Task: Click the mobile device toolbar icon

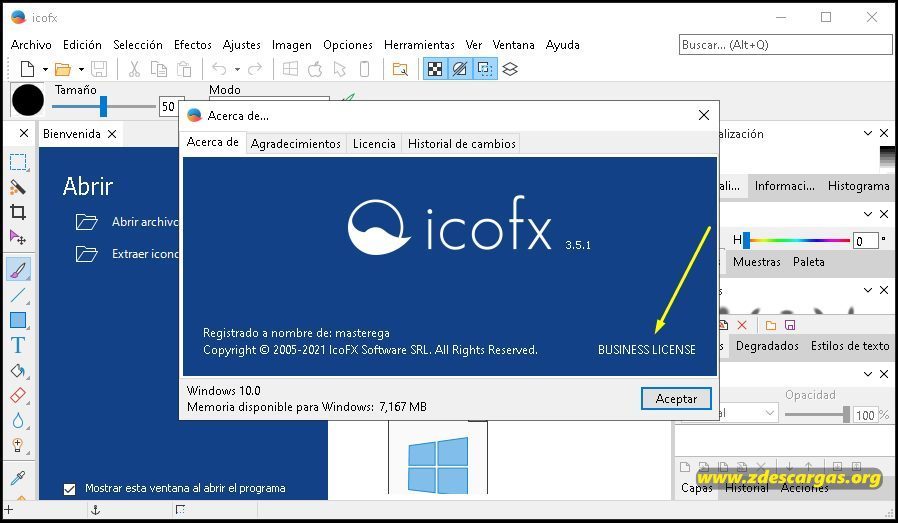Action: click(364, 69)
